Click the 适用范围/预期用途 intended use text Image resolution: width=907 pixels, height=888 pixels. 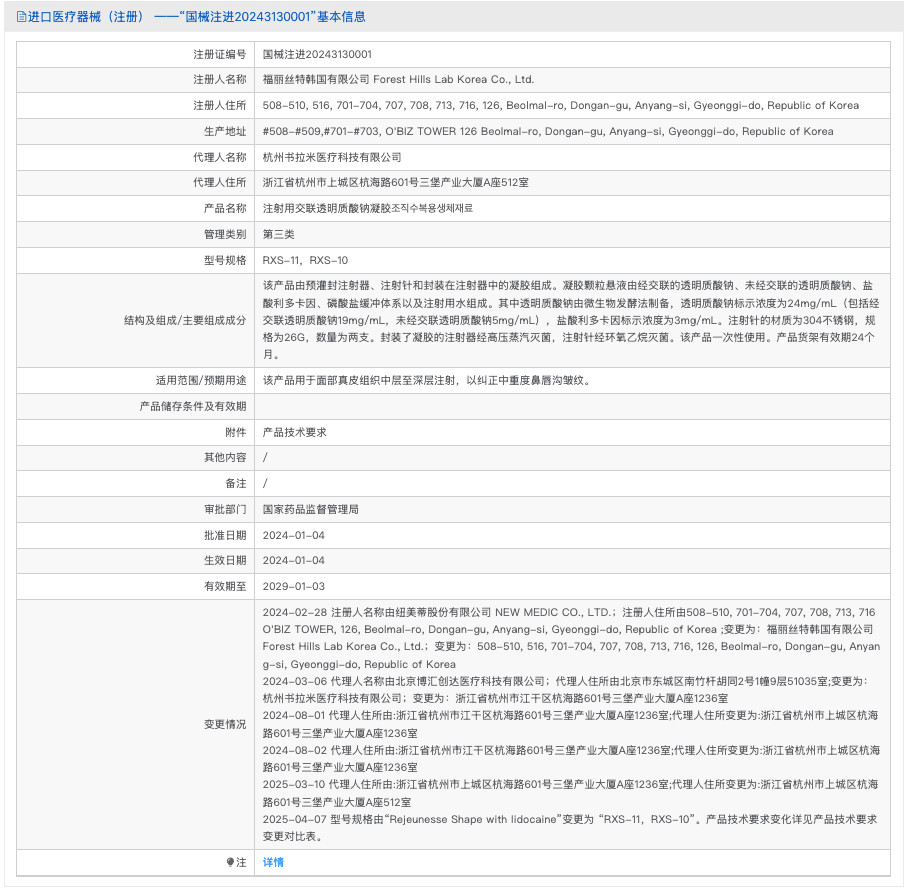(432, 380)
